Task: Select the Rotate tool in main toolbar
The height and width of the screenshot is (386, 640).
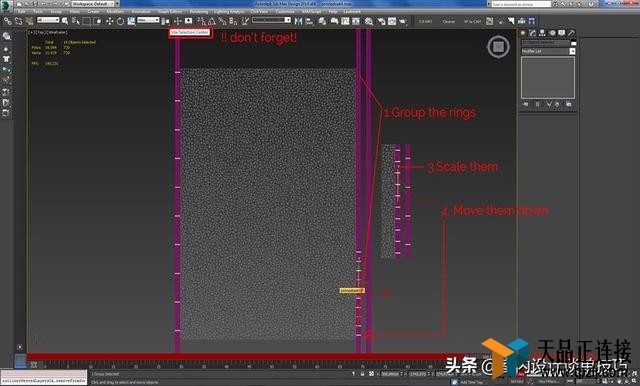Action: pyautogui.click(x=120, y=21)
